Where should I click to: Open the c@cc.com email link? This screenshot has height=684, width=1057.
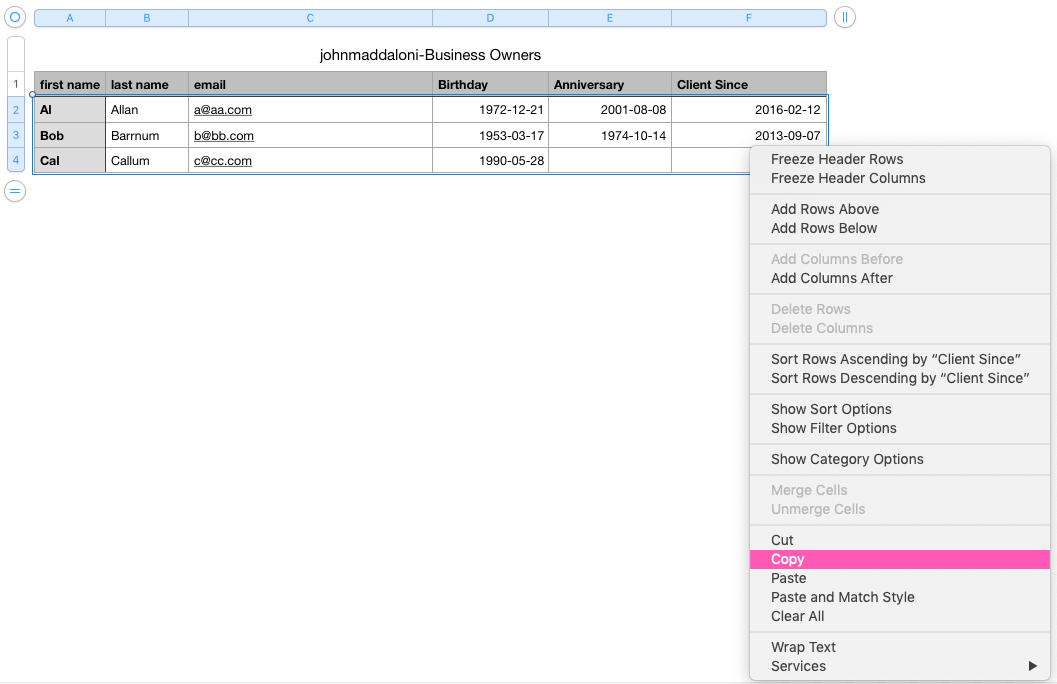(222, 160)
